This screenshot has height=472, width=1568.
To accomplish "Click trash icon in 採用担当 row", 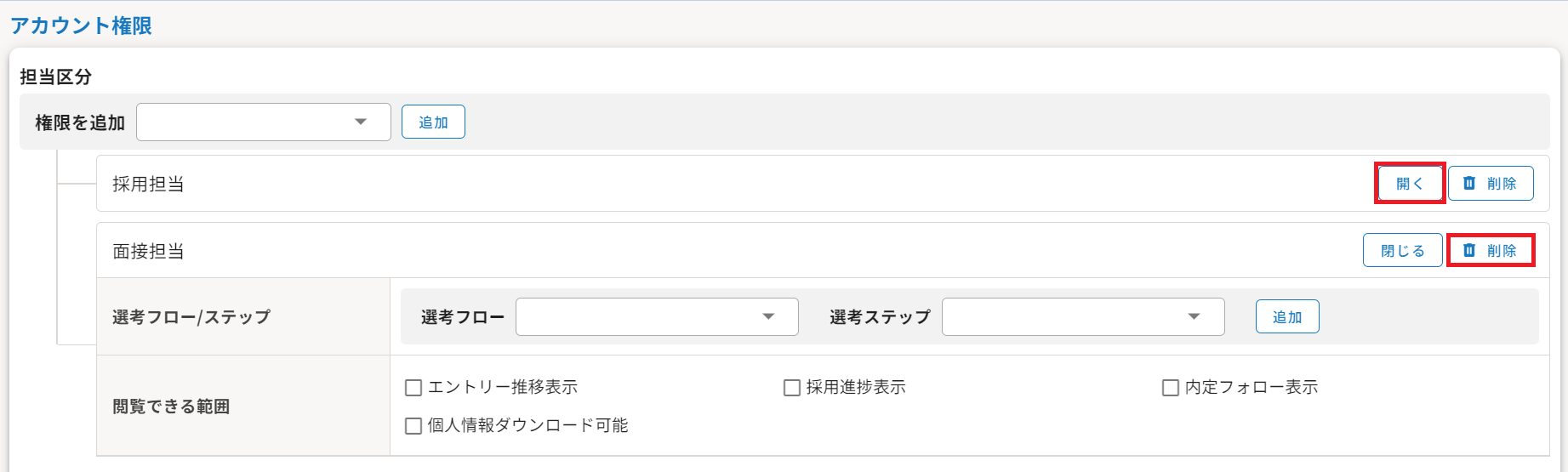I will coord(1469,183).
